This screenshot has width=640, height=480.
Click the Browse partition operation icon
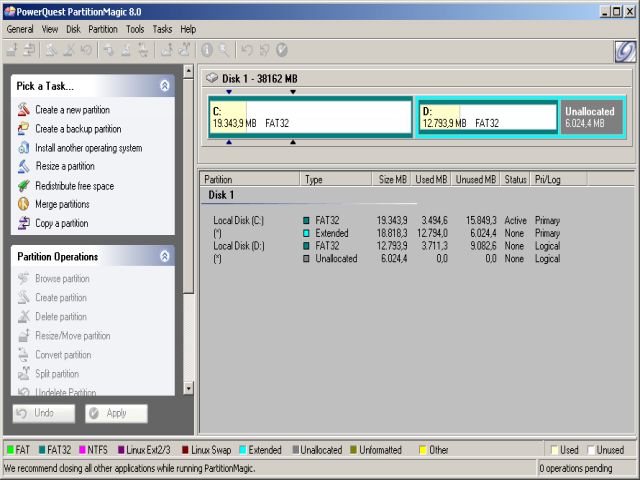[x=24, y=278]
